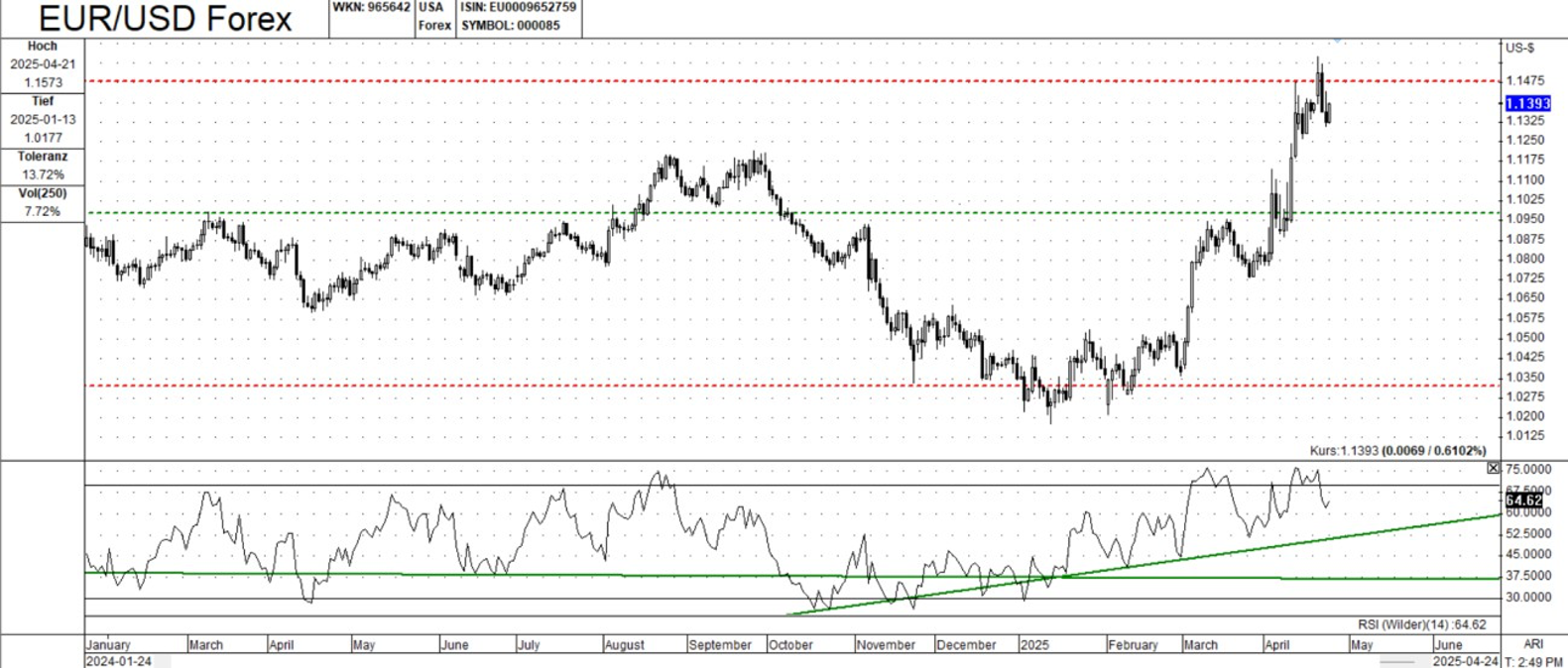The image size is (1568, 668).
Task: Click the 64.62 RSI value marker
Action: [x=1523, y=501]
